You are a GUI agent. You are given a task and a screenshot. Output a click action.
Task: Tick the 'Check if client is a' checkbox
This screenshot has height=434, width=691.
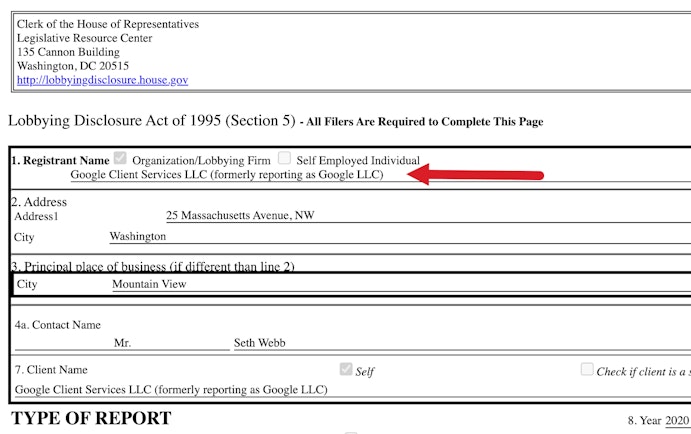pos(587,369)
